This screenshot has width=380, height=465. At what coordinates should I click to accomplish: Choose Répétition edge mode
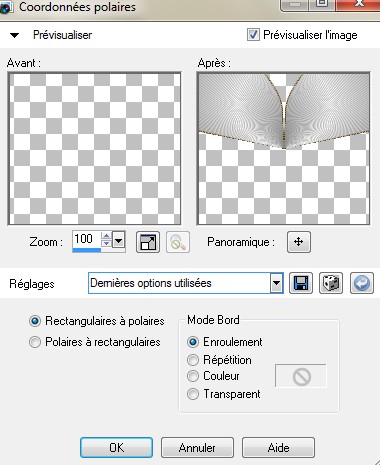click(x=193, y=360)
